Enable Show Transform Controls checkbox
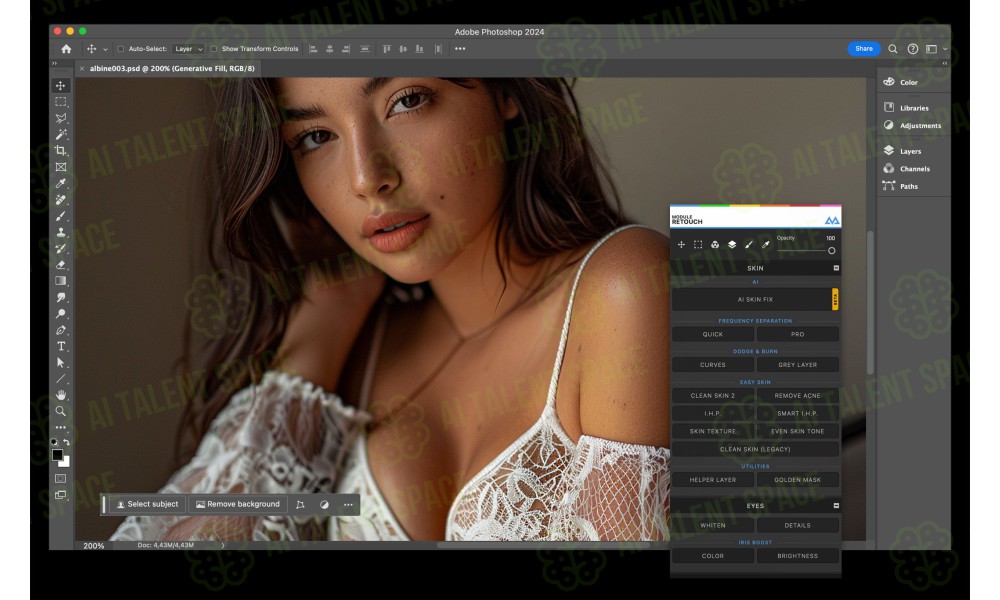Image resolution: width=1000 pixels, height=600 pixels. 214,48
